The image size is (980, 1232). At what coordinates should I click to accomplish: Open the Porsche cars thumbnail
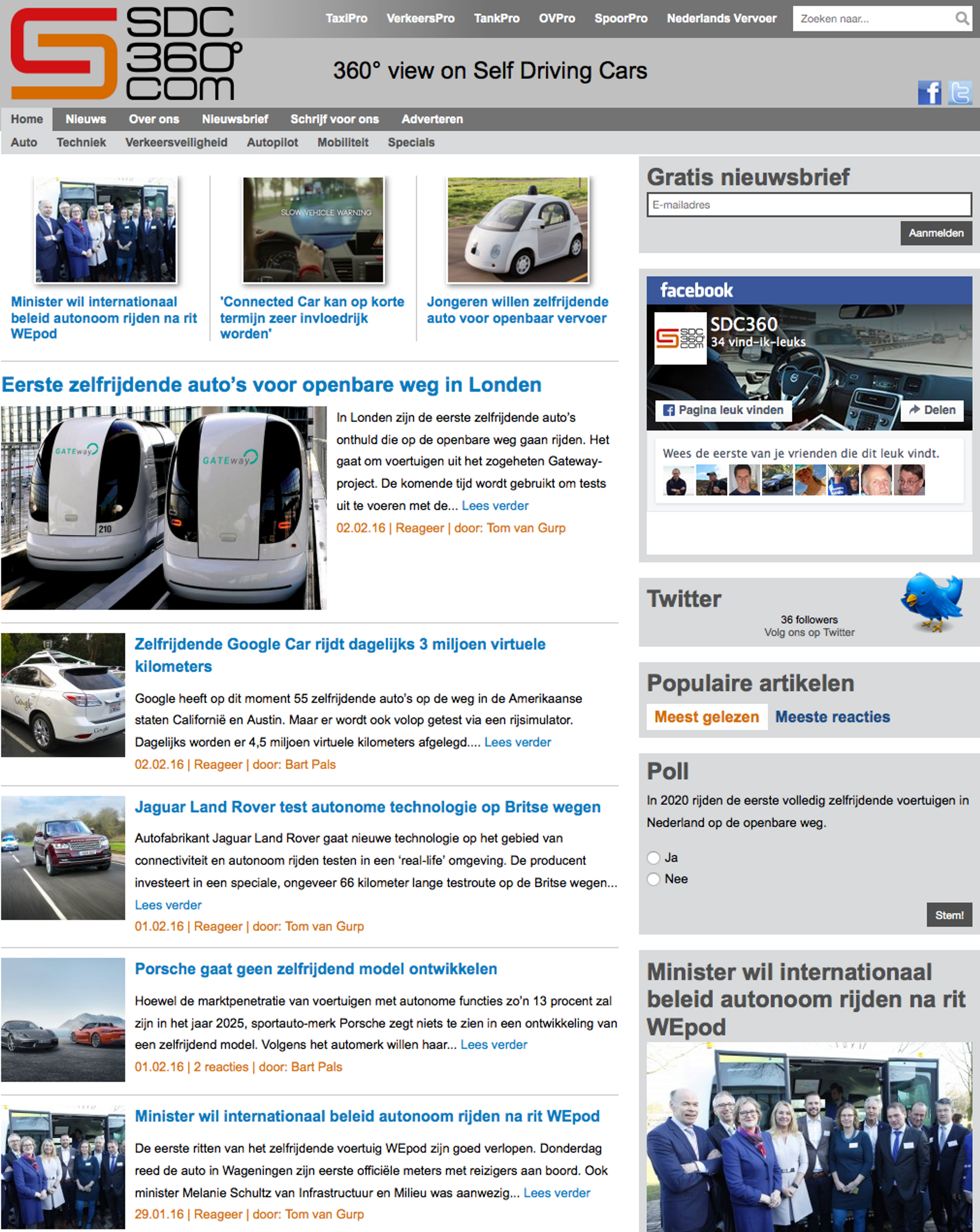(63, 1019)
